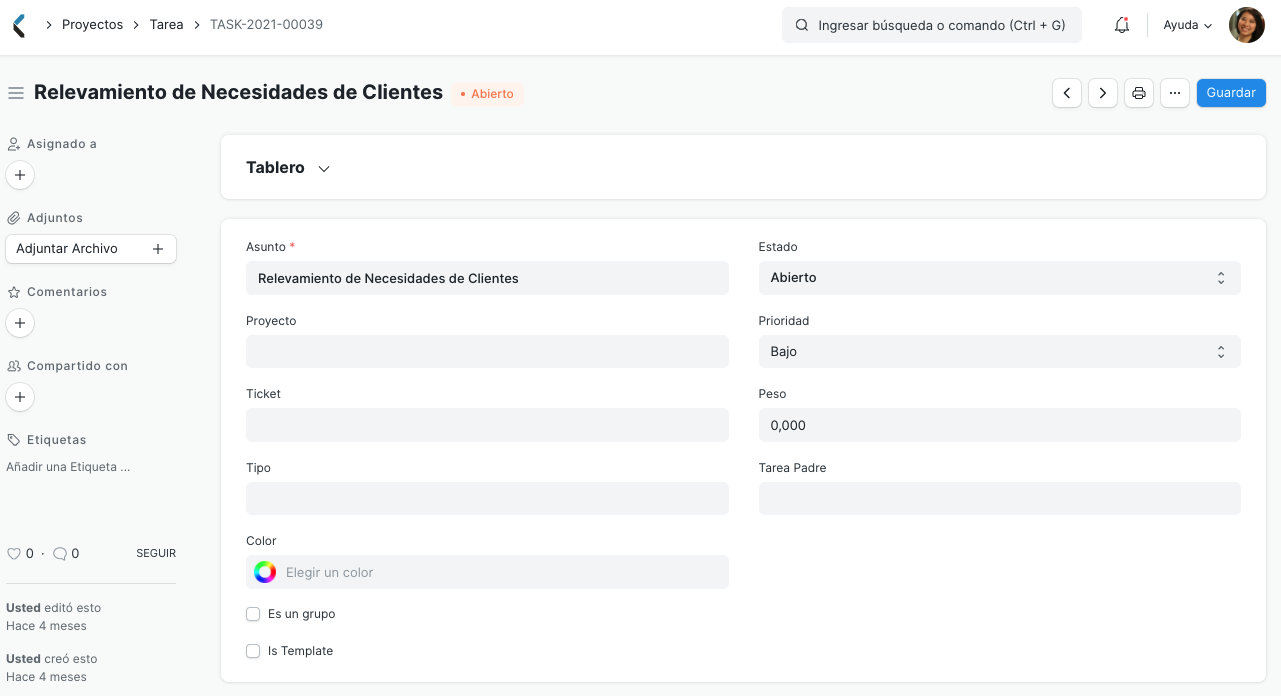The width and height of the screenshot is (1281, 696).
Task: Add a comment with plus button
Action: click(20, 323)
